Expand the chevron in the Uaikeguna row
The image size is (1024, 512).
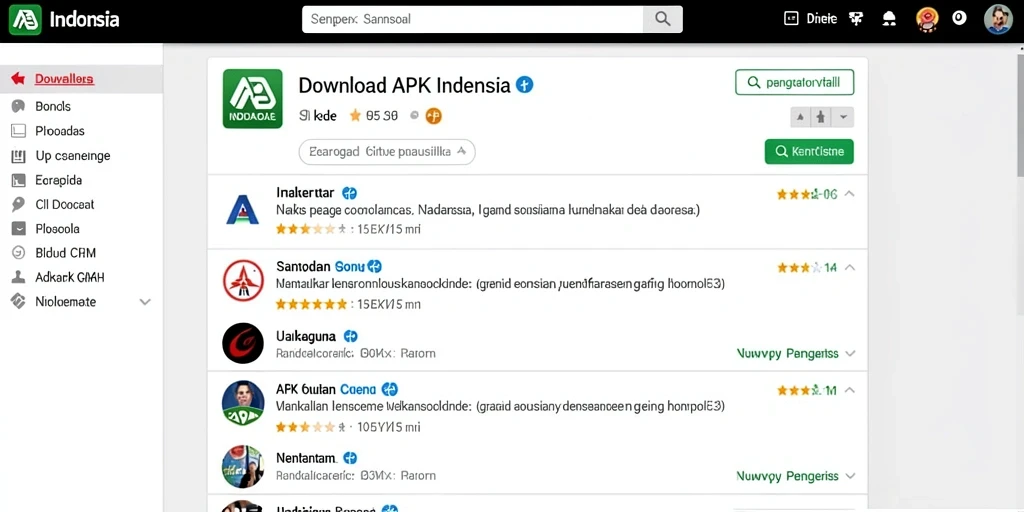[850, 353]
